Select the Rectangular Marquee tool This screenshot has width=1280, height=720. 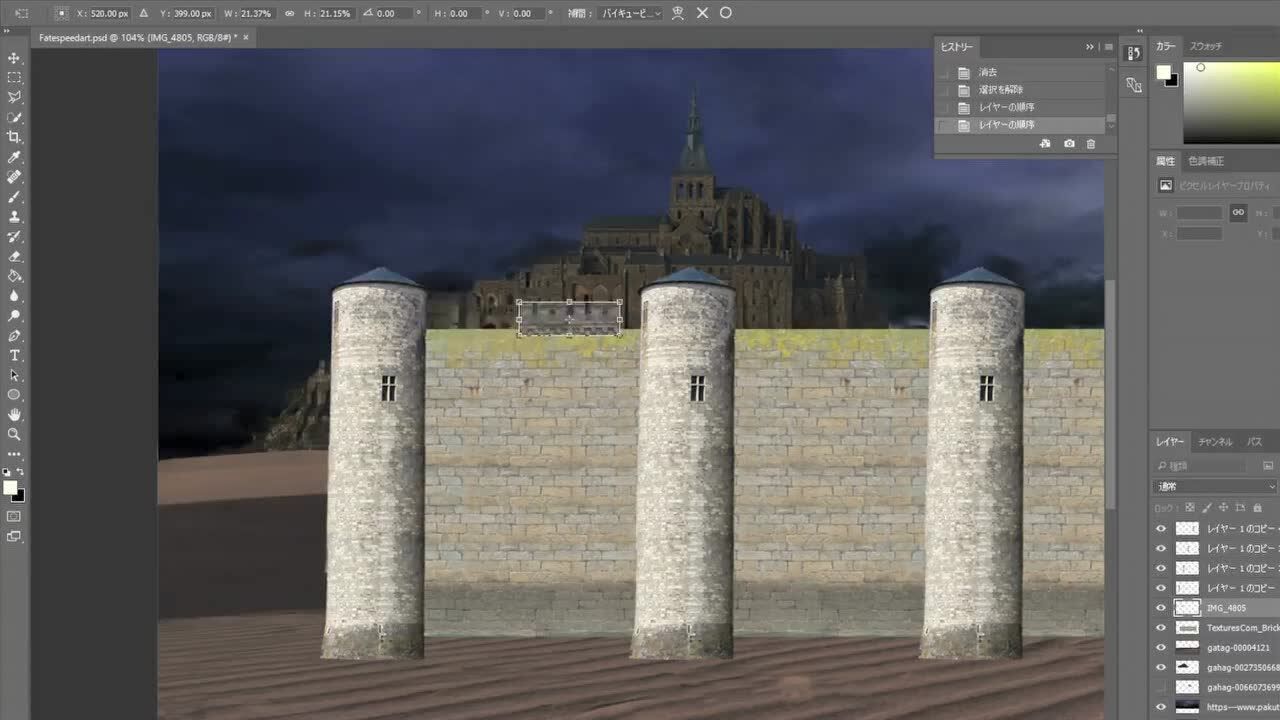(x=14, y=78)
